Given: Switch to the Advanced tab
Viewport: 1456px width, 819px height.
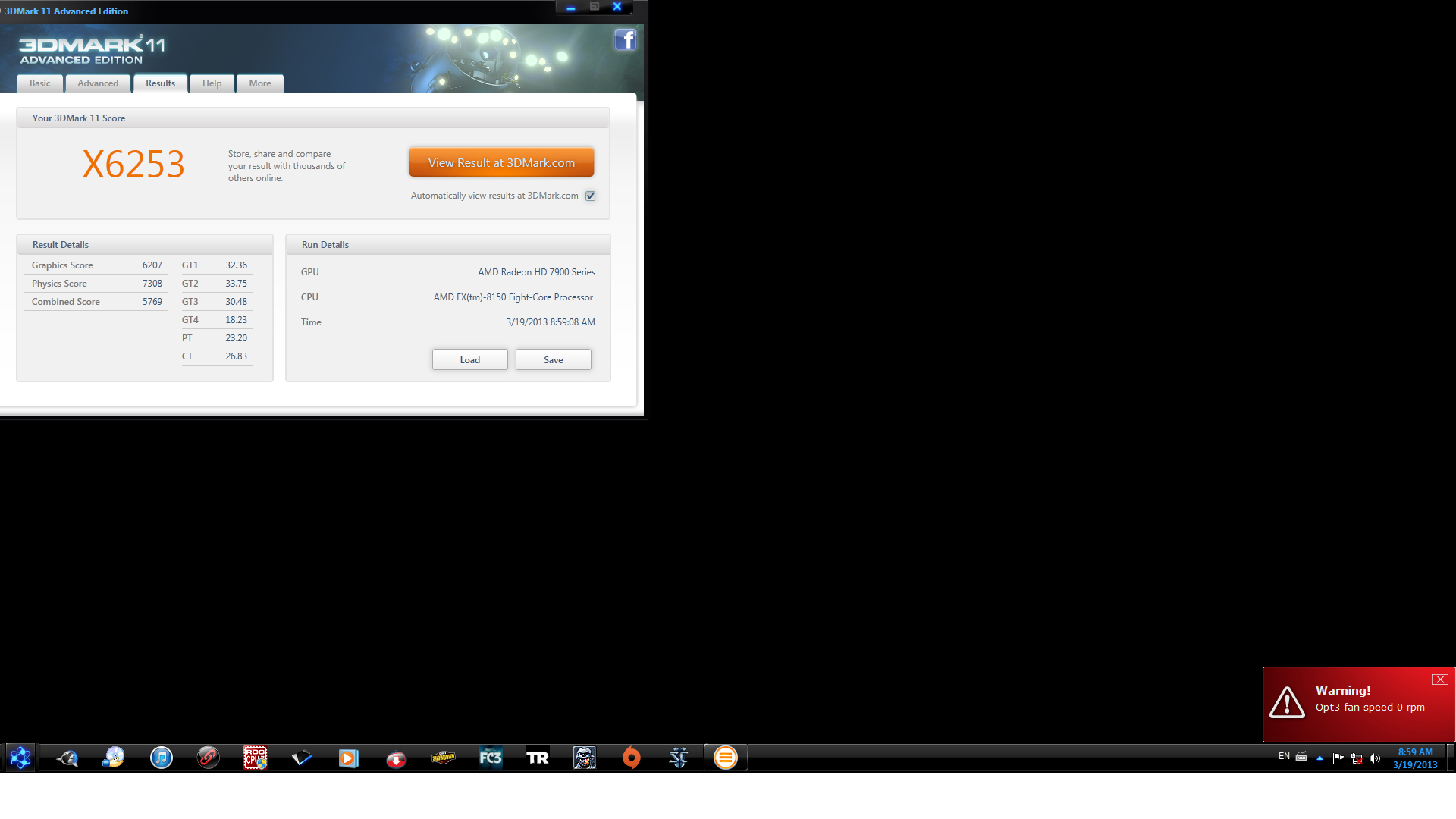Looking at the screenshot, I should pos(97,83).
